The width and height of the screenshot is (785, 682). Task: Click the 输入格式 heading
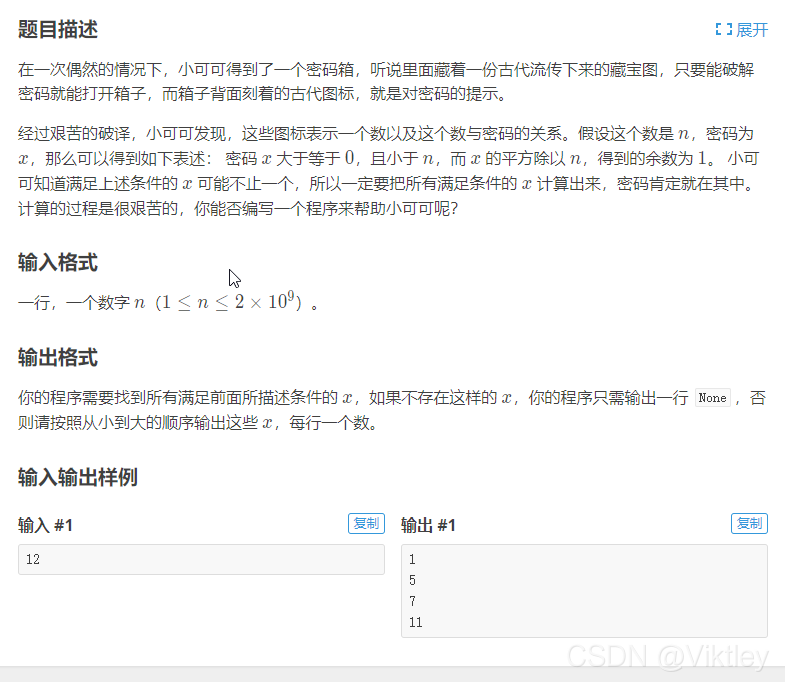click(58, 262)
